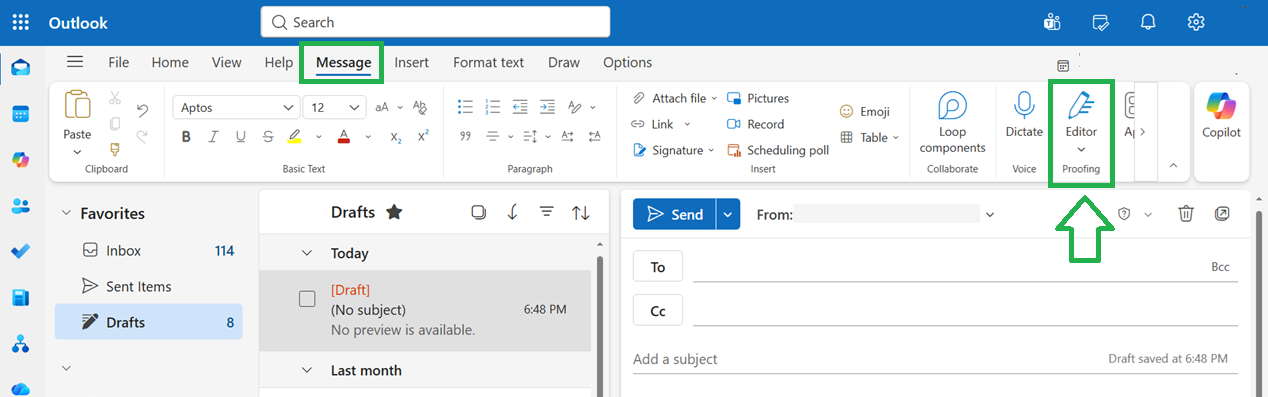Open the notifications bell
This screenshot has width=1268, height=397.
pos(1148,22)
